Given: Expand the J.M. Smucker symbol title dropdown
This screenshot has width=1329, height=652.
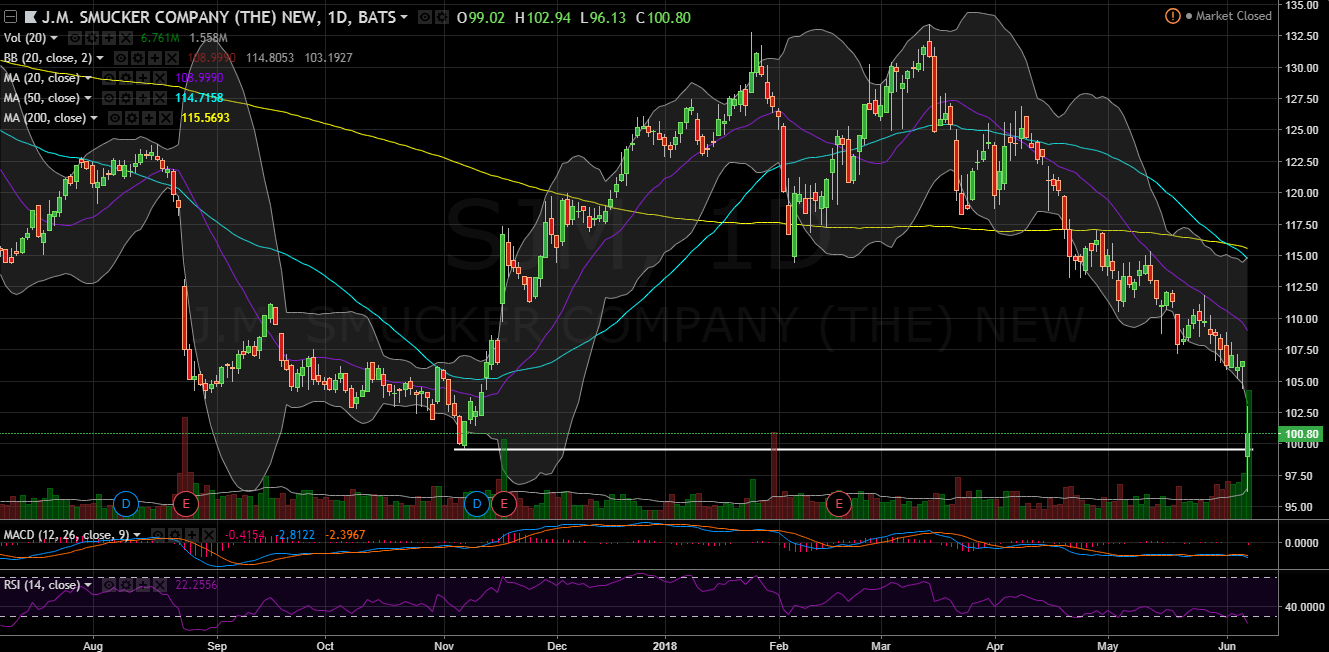Looking at the screenshot, I should click(x=403, y=17).
